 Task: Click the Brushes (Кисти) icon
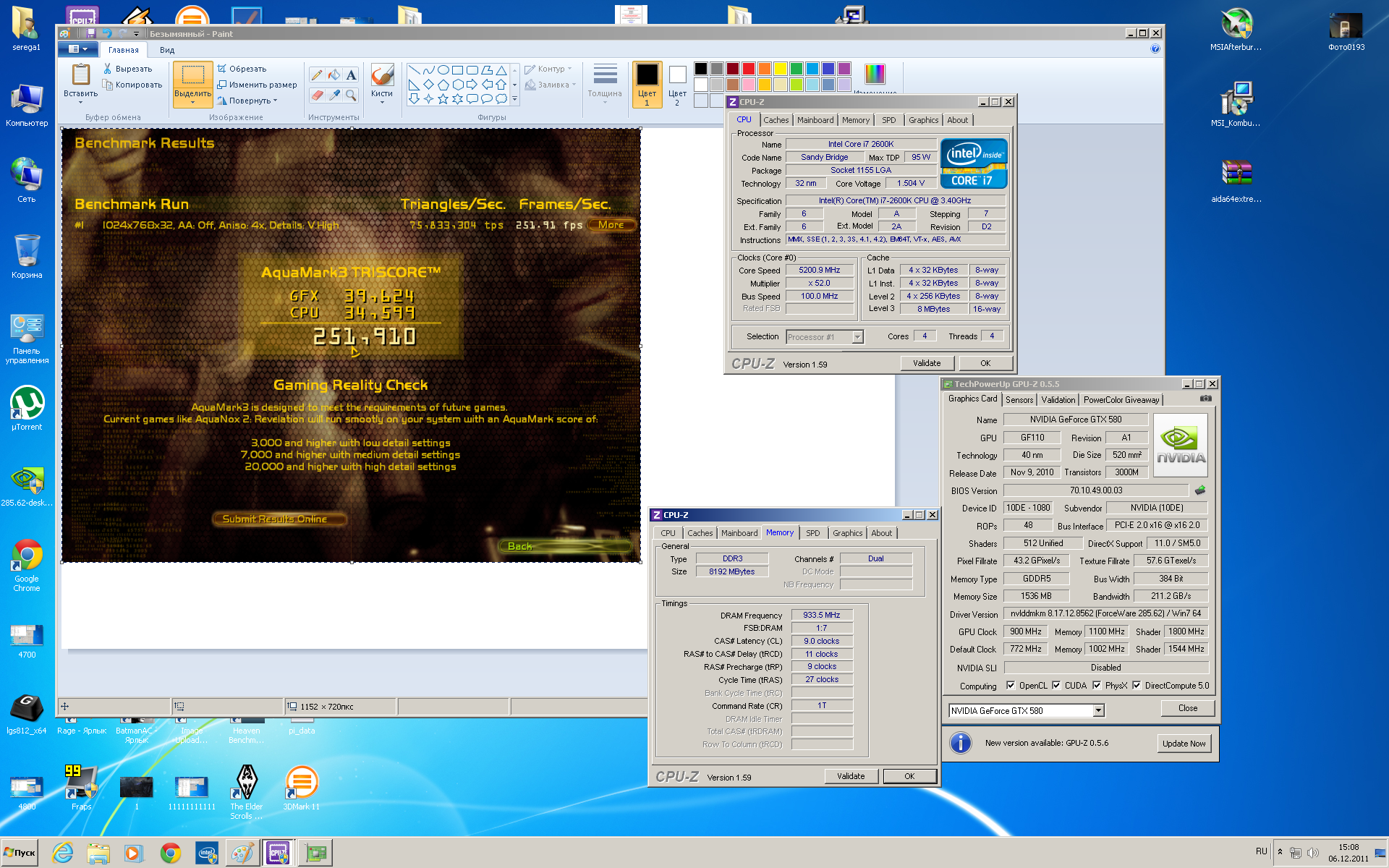[x=381, y=75]
